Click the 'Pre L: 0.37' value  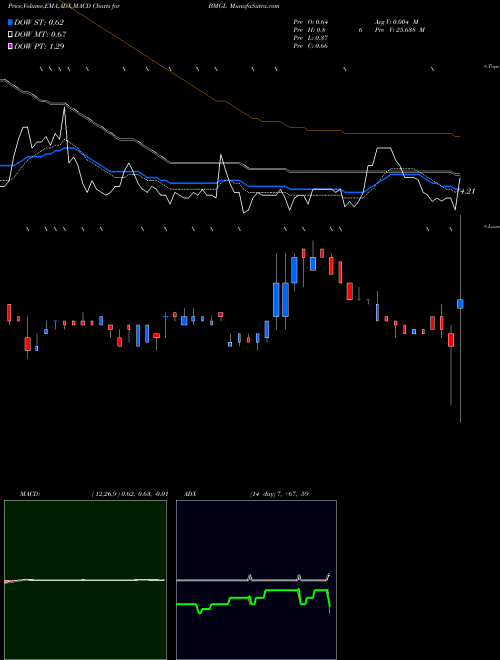coord(311,38)
